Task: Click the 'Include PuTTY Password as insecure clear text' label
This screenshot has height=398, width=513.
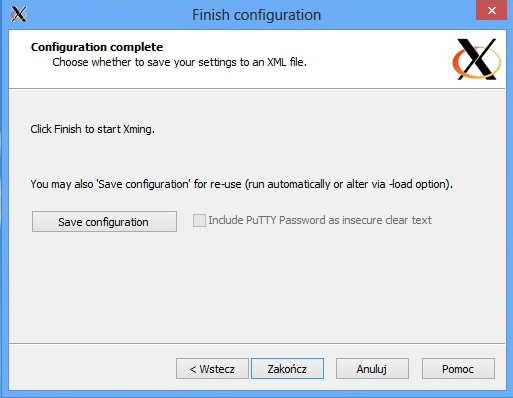Action: pyautogui.click(x=320, y=220)
